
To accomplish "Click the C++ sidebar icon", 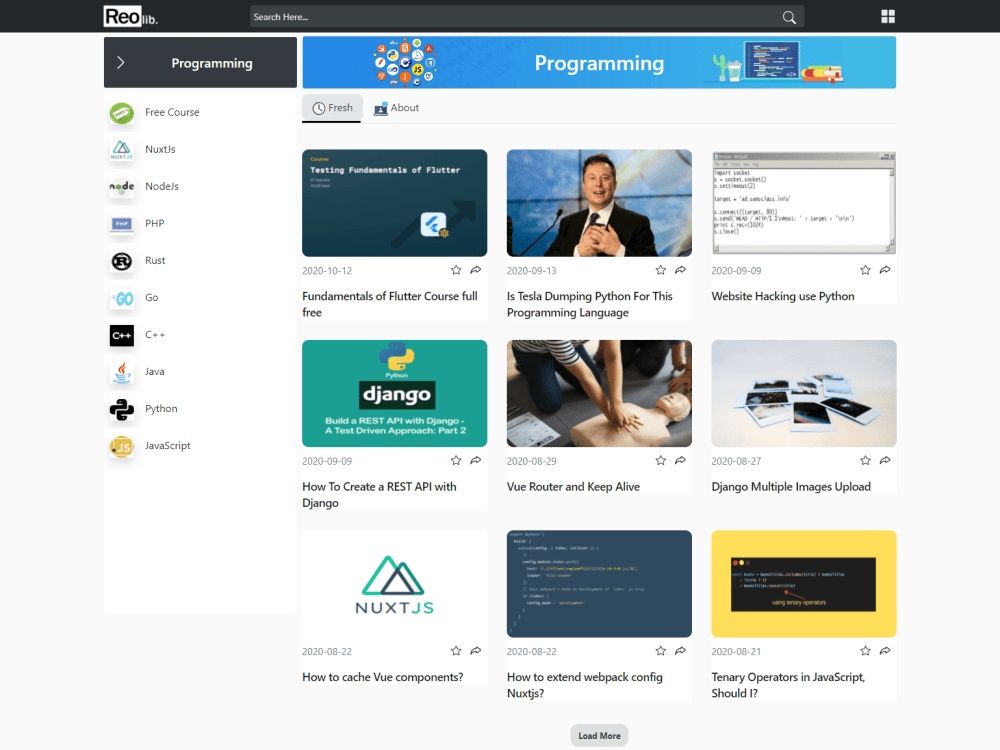I will click(x=121, y=335).
